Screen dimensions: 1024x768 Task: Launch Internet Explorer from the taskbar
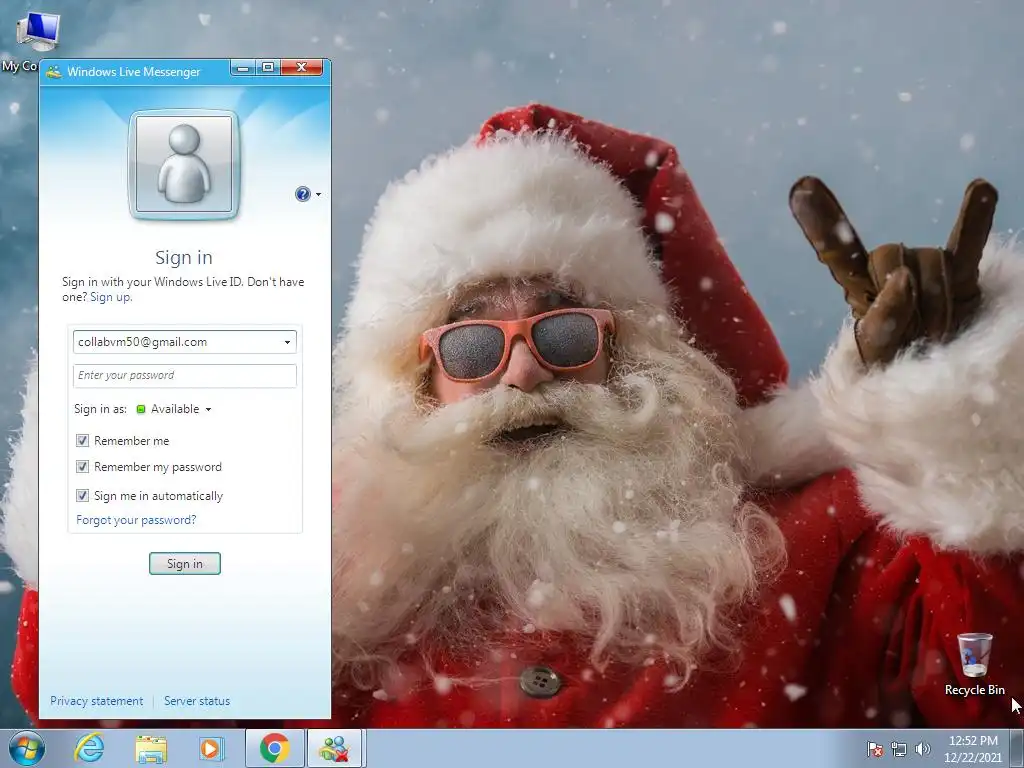point(89,748)
